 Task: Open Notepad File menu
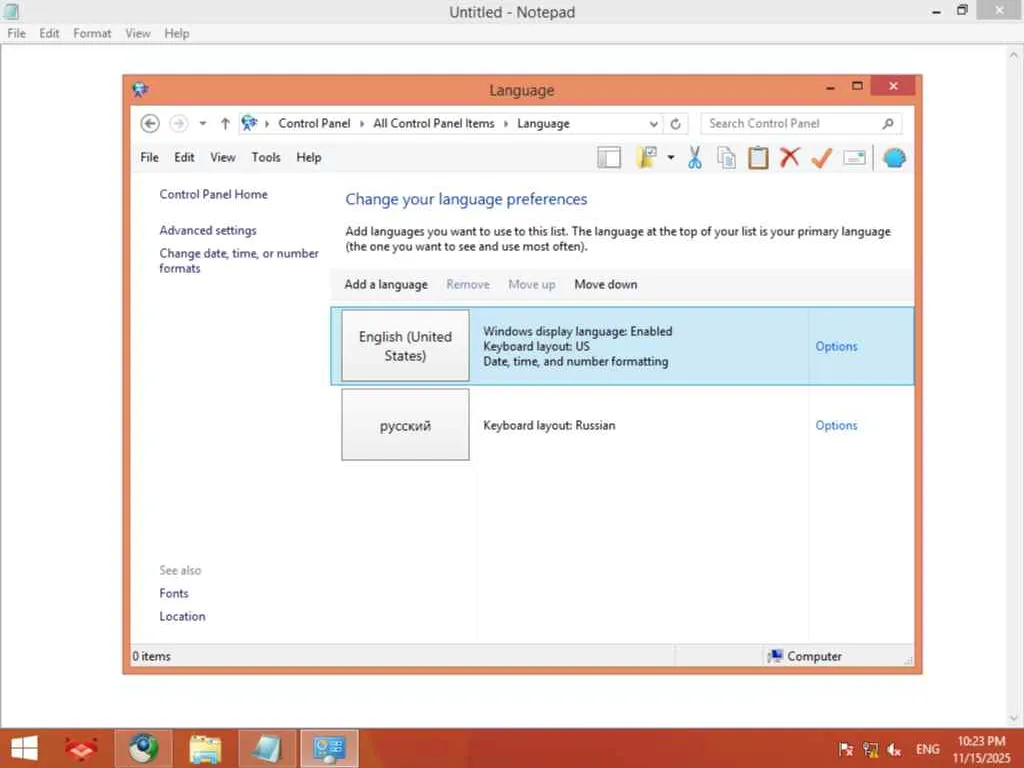16,33
